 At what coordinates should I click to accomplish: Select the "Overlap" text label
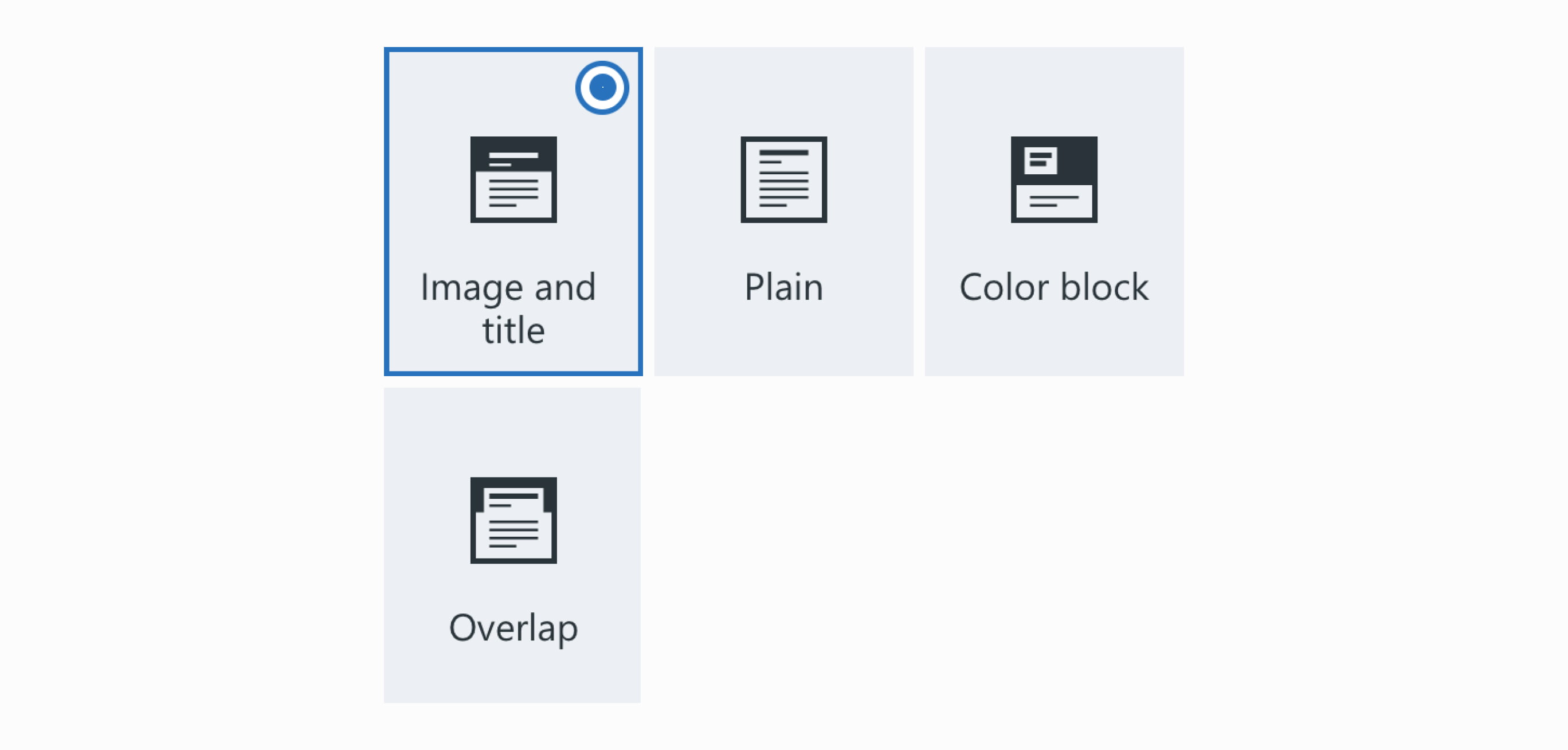coord(513,628)
